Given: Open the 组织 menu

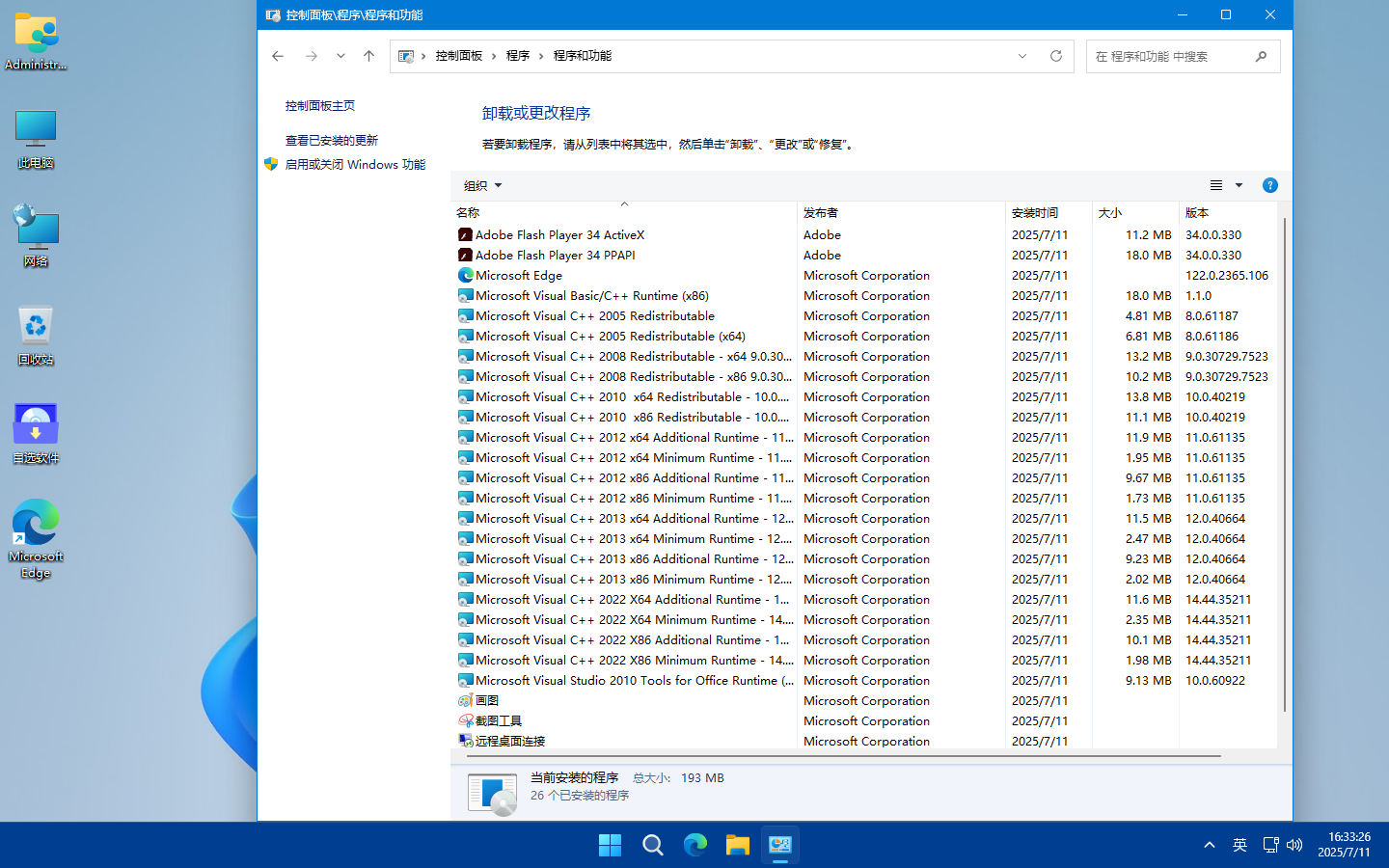Looking at the screenshot, I should point(482,185).
